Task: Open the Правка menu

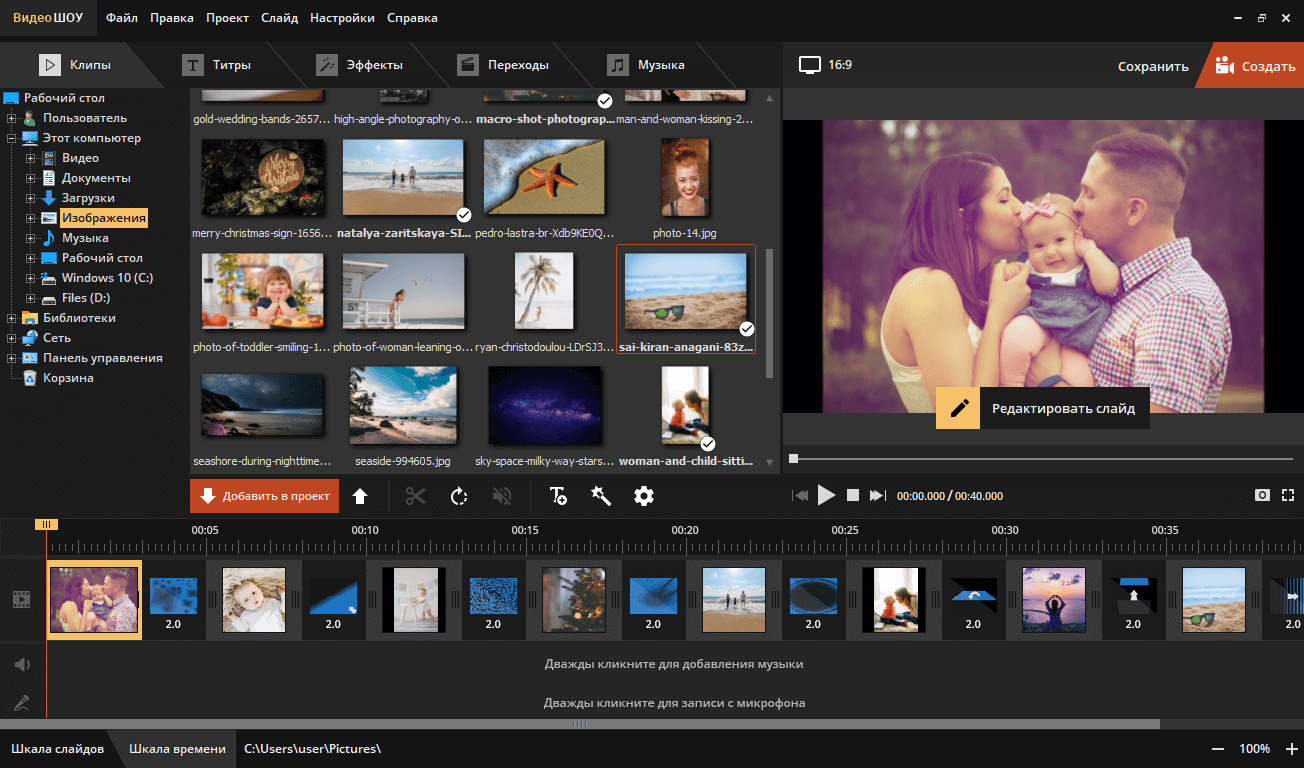Action: click(172, 18)
